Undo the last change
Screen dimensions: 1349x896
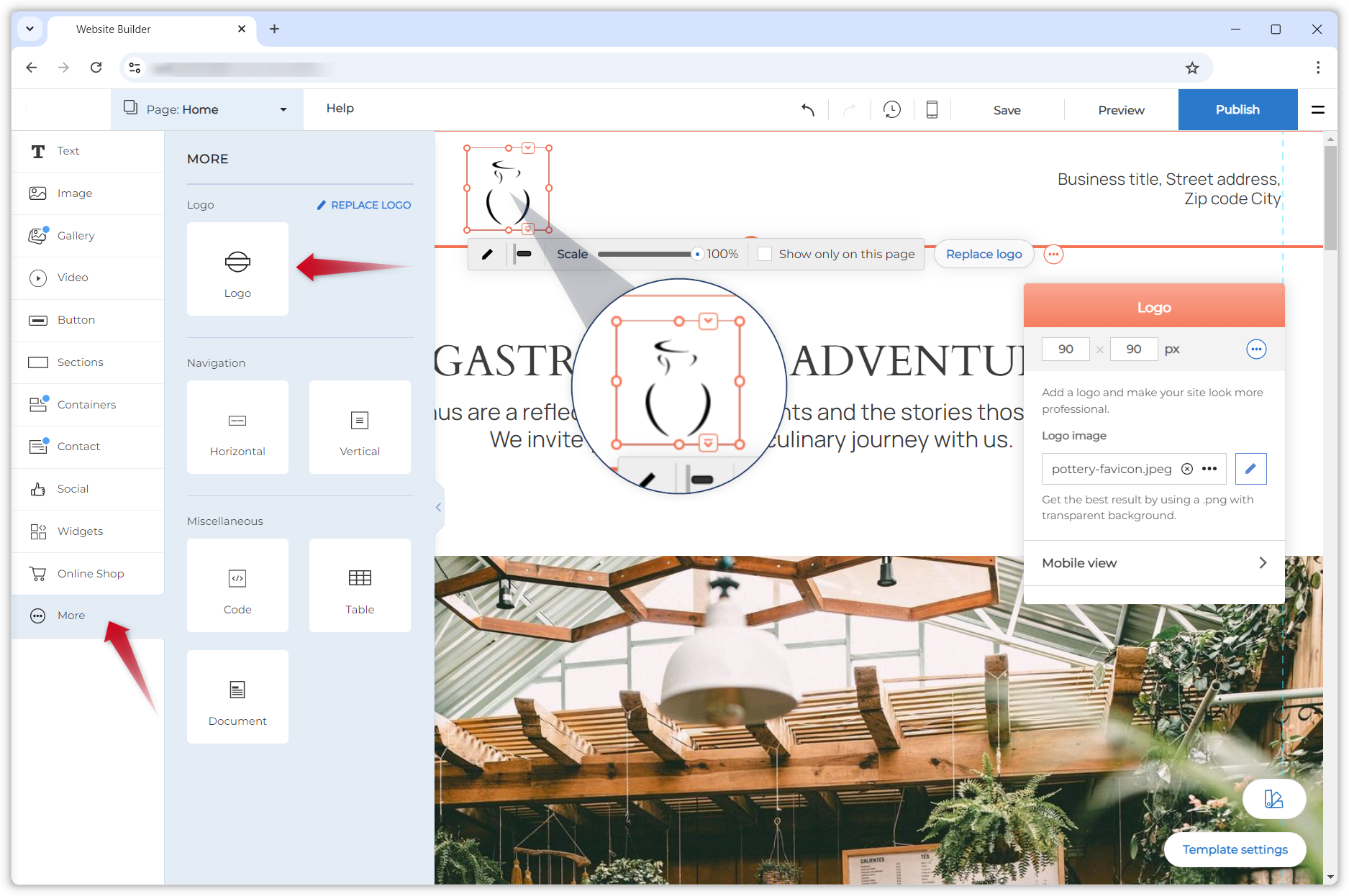(x=807, y=109)
